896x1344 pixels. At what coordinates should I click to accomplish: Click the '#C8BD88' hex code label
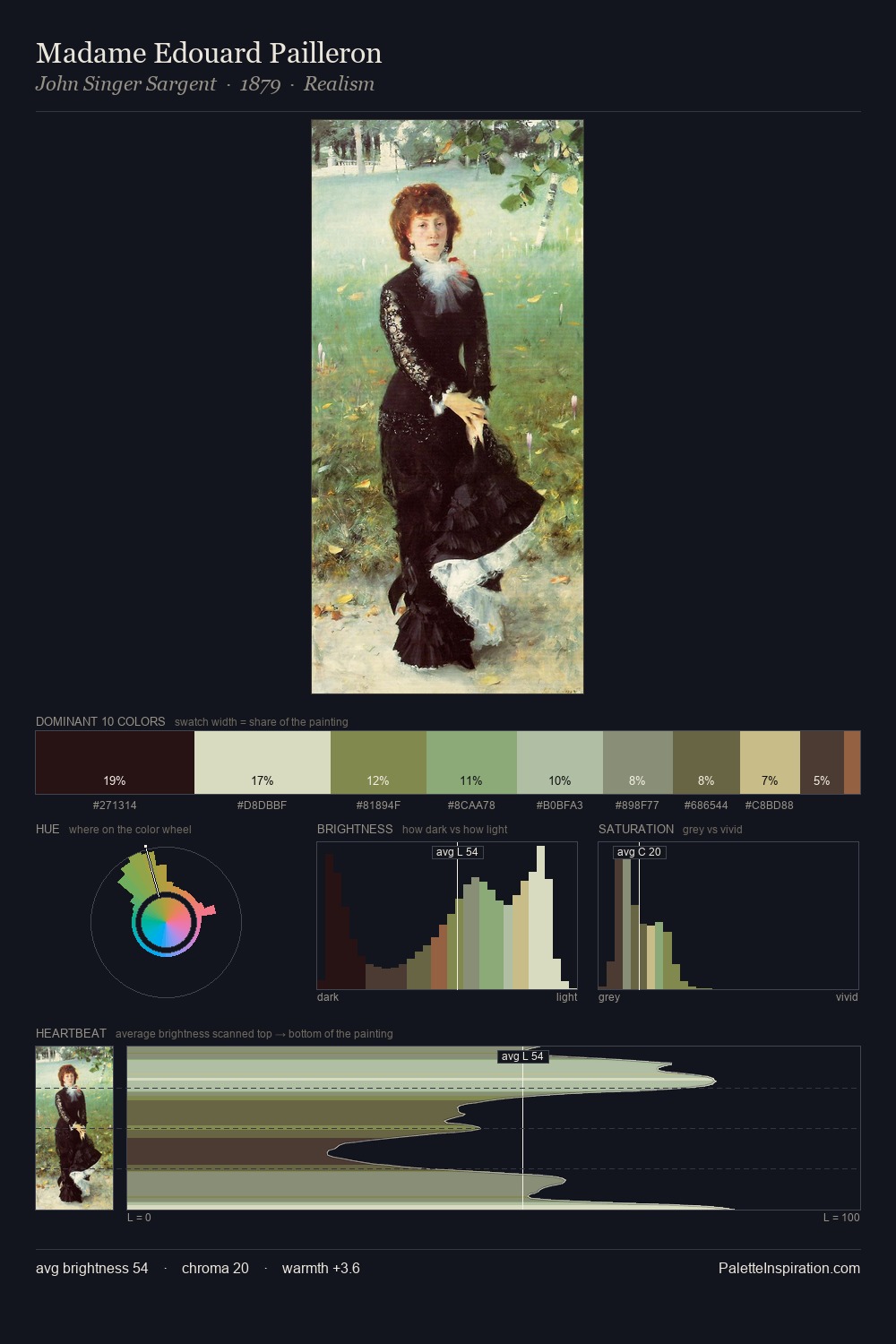pyautogui.click(x=770, y=806)
